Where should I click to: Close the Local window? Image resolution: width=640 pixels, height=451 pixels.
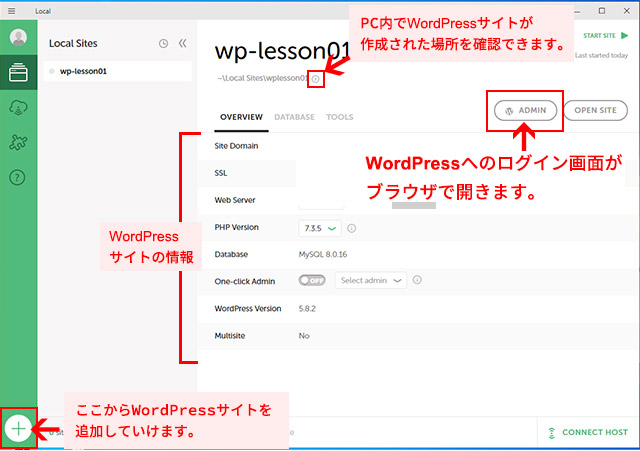[x=627, y=11]
